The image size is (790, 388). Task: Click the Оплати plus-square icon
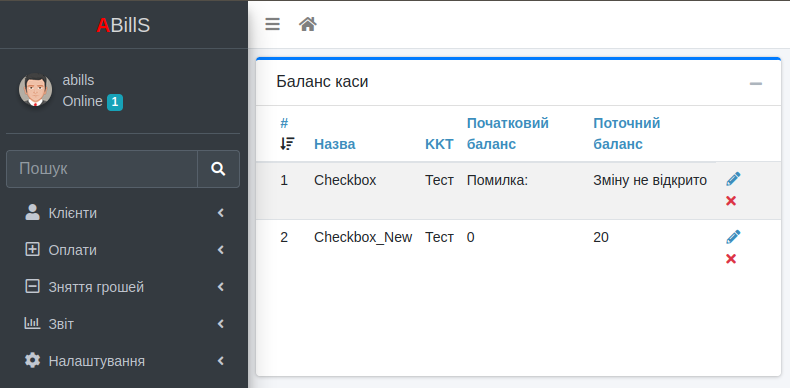[32, 249]
